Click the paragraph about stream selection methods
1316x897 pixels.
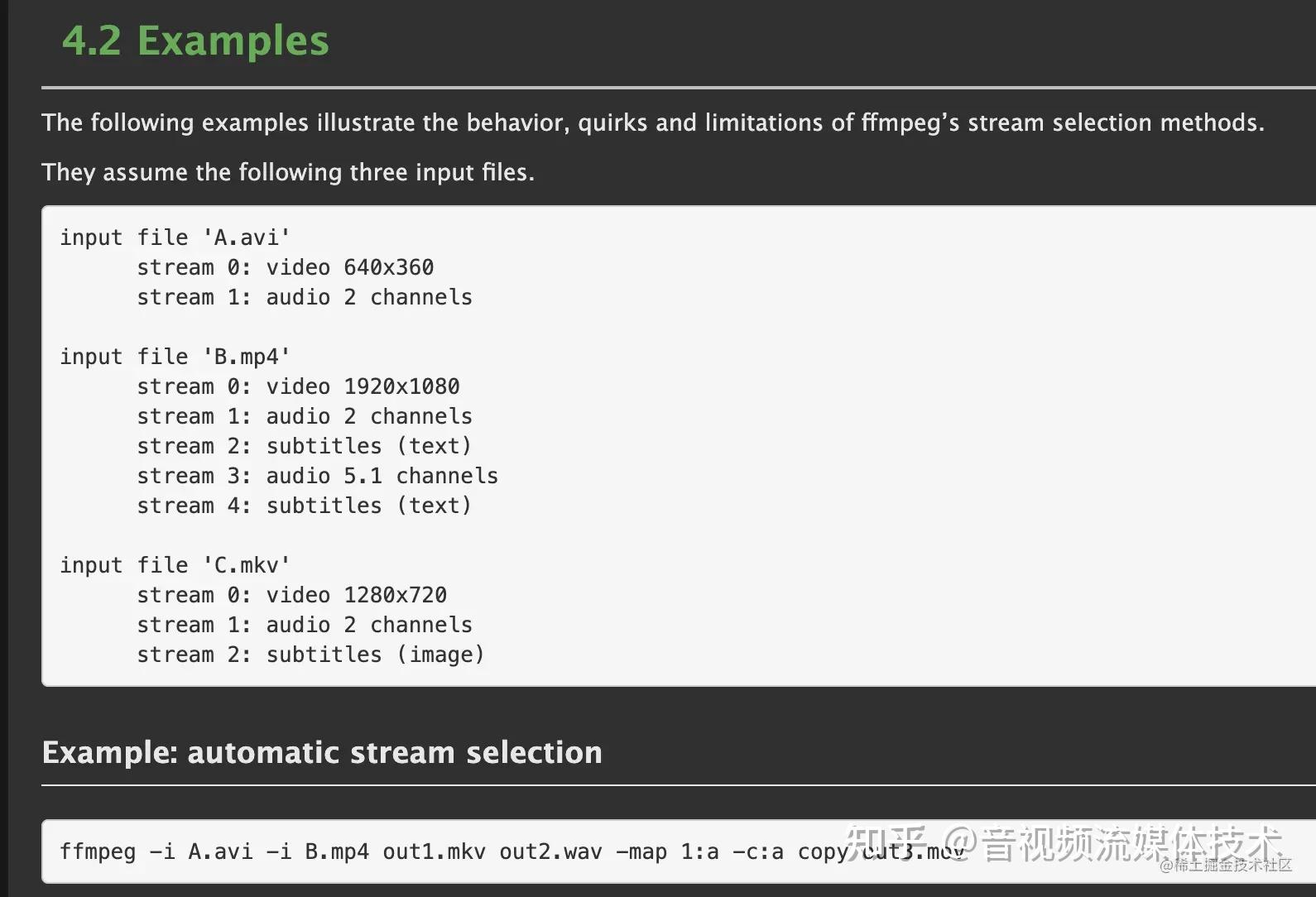(652, 122)
